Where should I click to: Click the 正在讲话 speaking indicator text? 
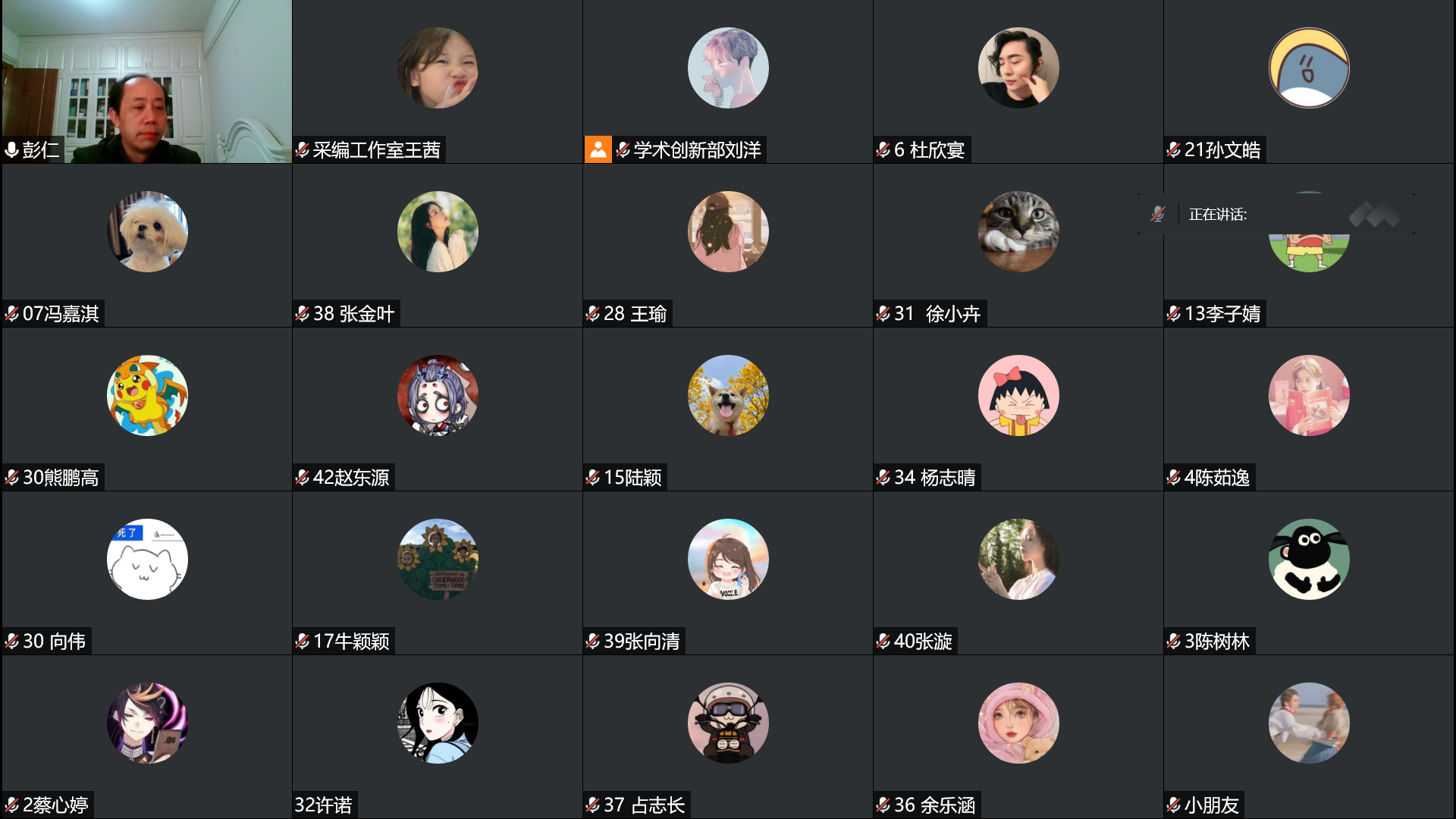pos(1218,215)
